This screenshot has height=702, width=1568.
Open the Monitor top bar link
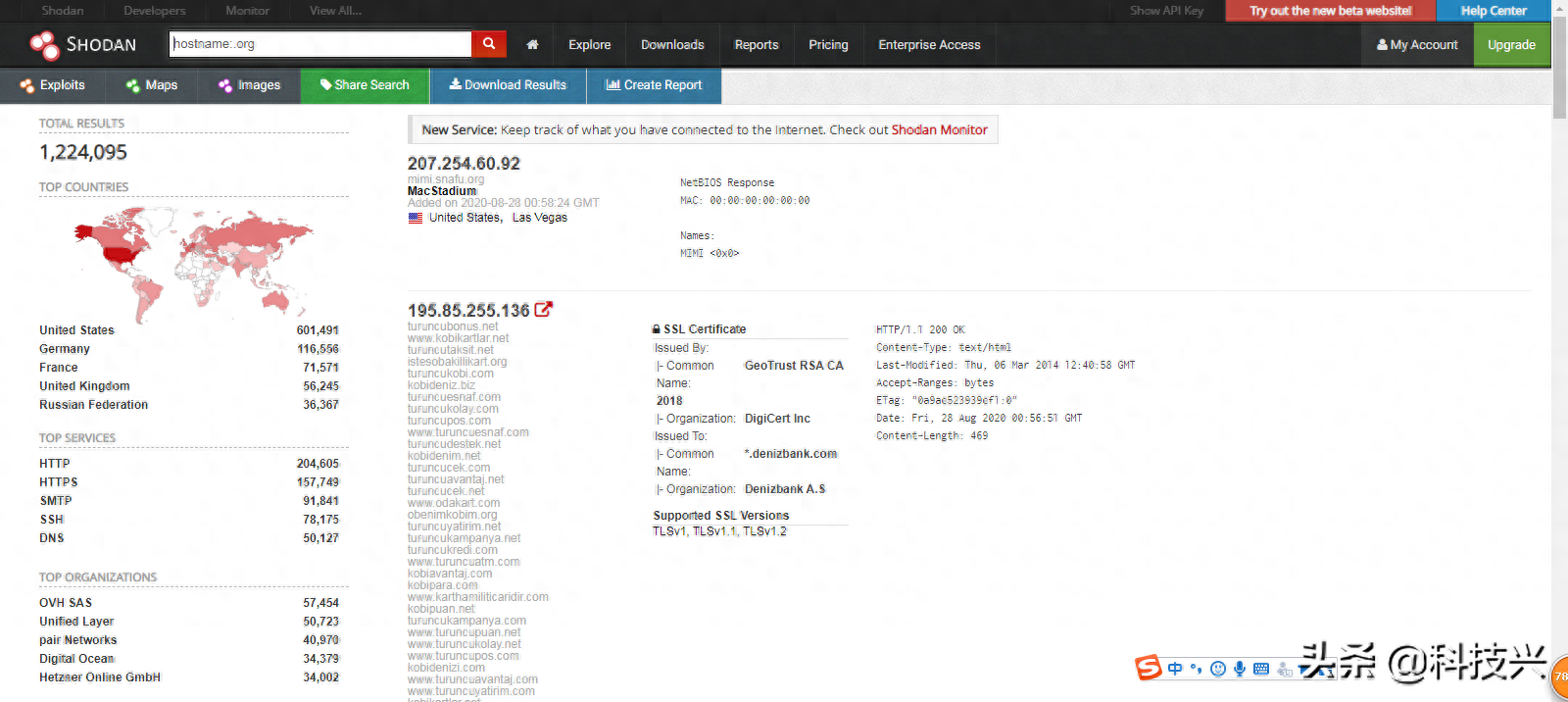coord(247,11)
